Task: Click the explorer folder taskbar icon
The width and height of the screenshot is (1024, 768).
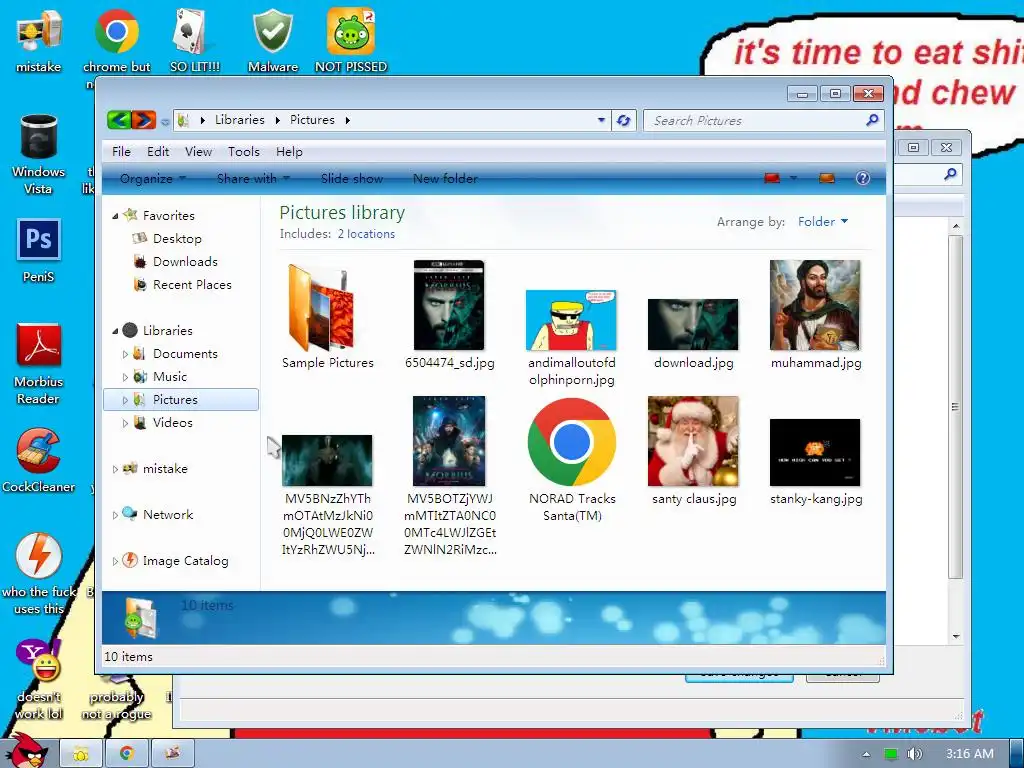Action: (80, 753)
